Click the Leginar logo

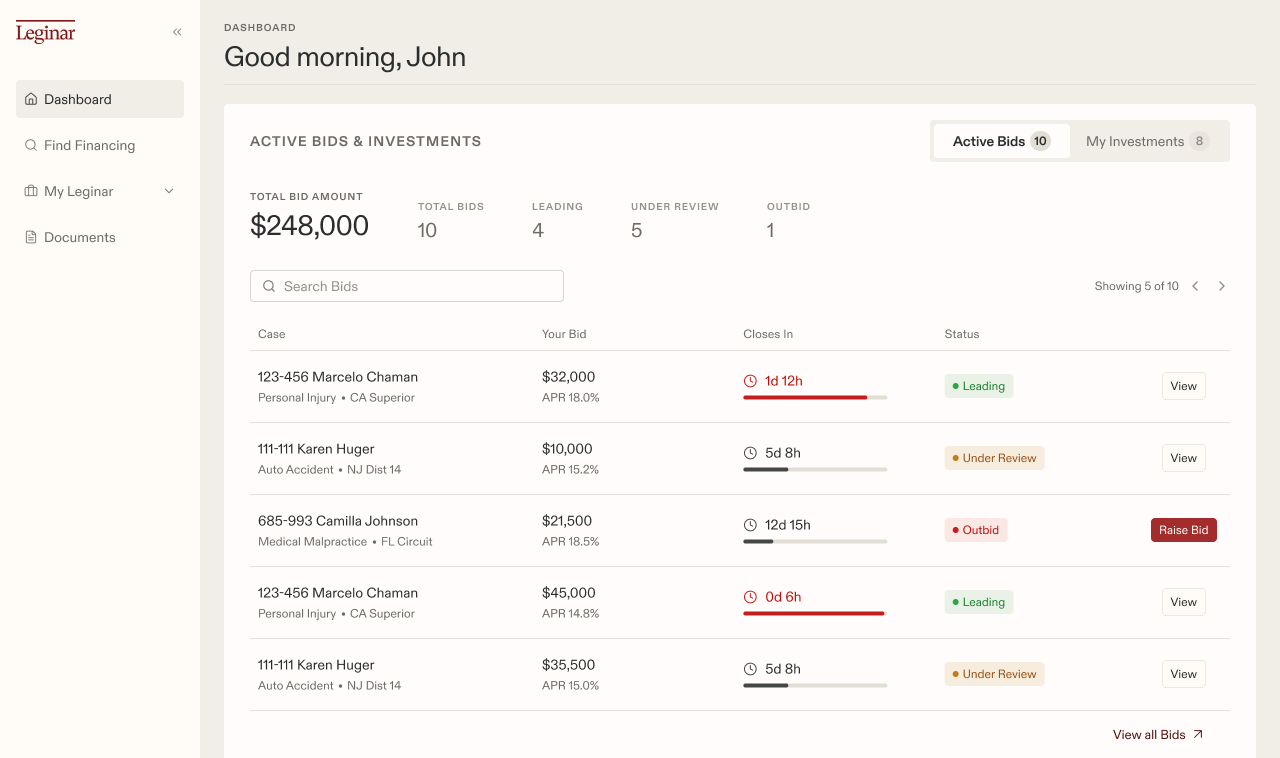point(45,32)
